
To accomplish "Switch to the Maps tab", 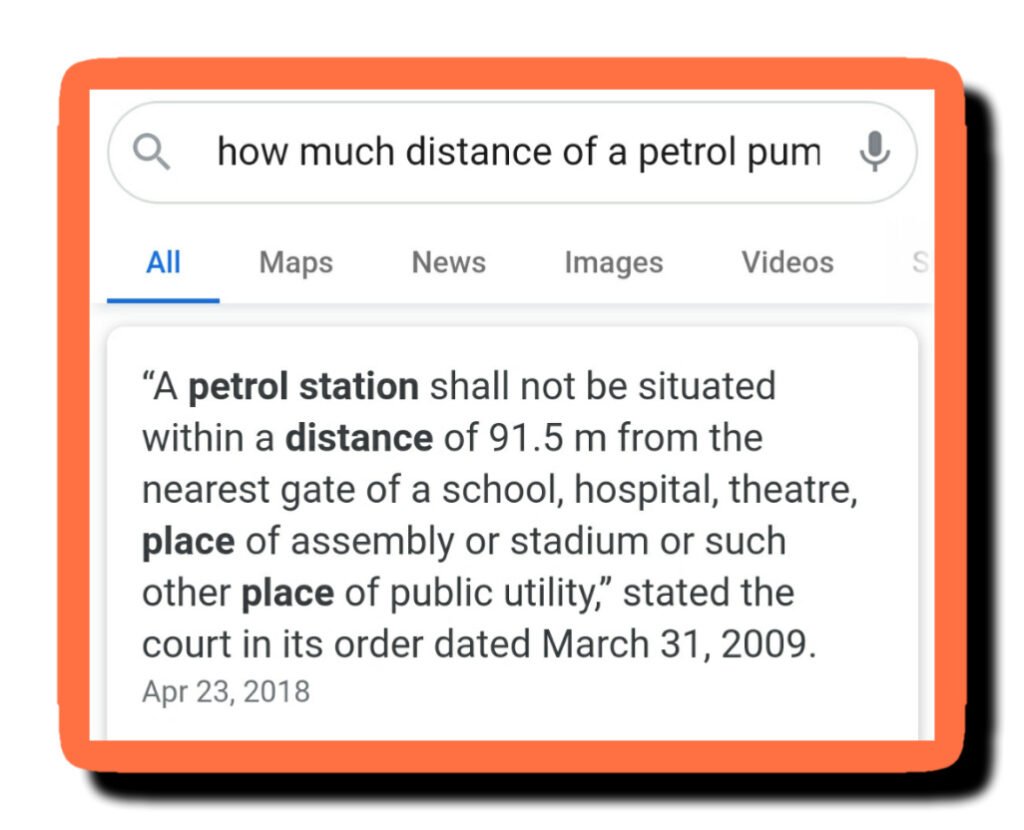I will pos(296,263).
